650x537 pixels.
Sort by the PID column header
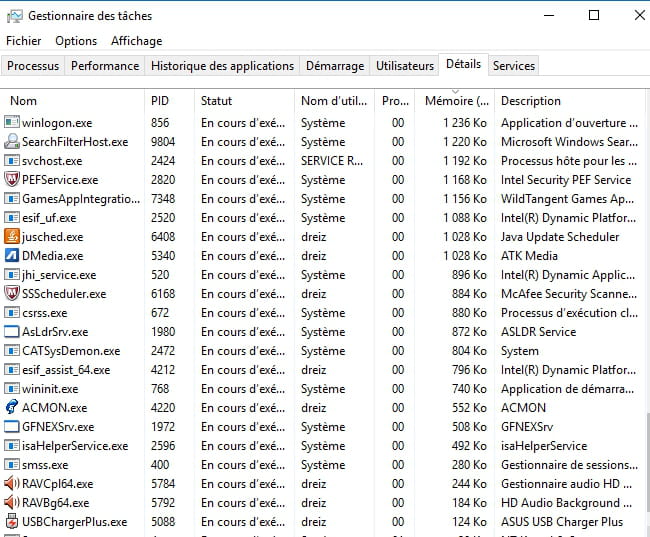[x=169, y=100]
